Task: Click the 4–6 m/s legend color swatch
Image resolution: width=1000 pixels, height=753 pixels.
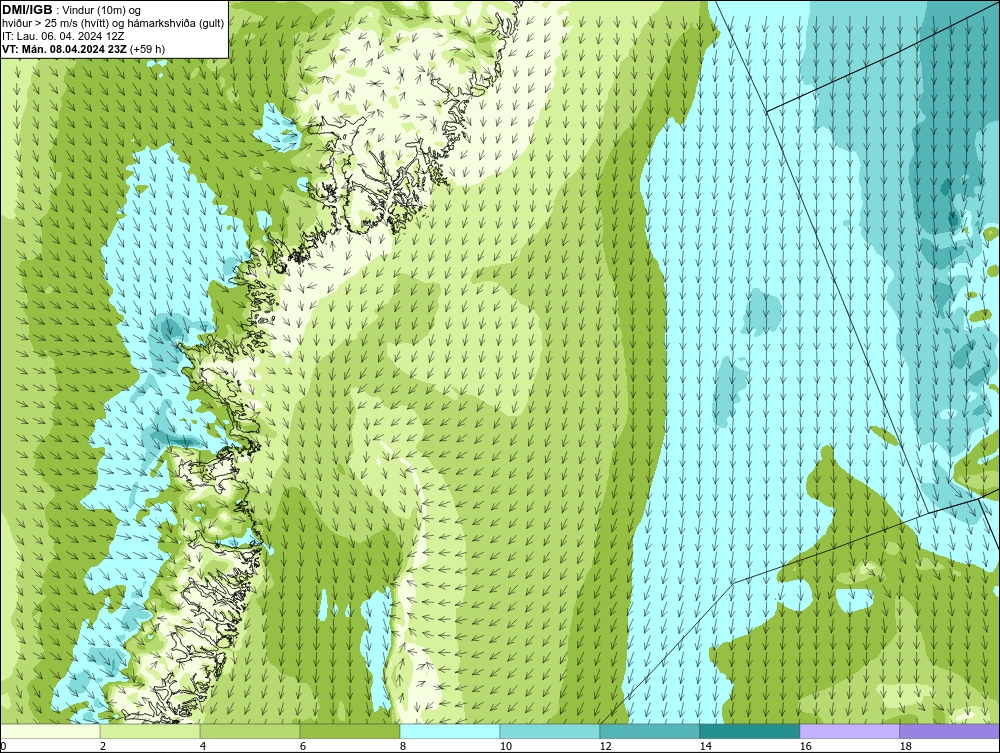Action: (250, 731)
